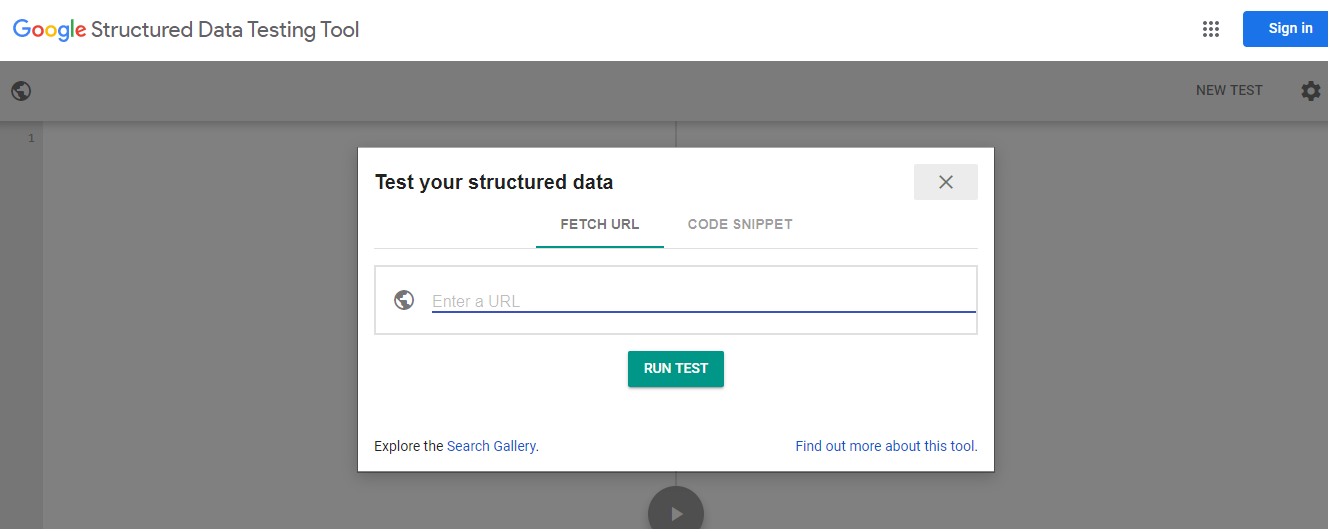Image resolution: width=1328 pixels, height=529 pixels.
Task: Click the Google logo
Action: pyautogui.click(x=49, y=30)
